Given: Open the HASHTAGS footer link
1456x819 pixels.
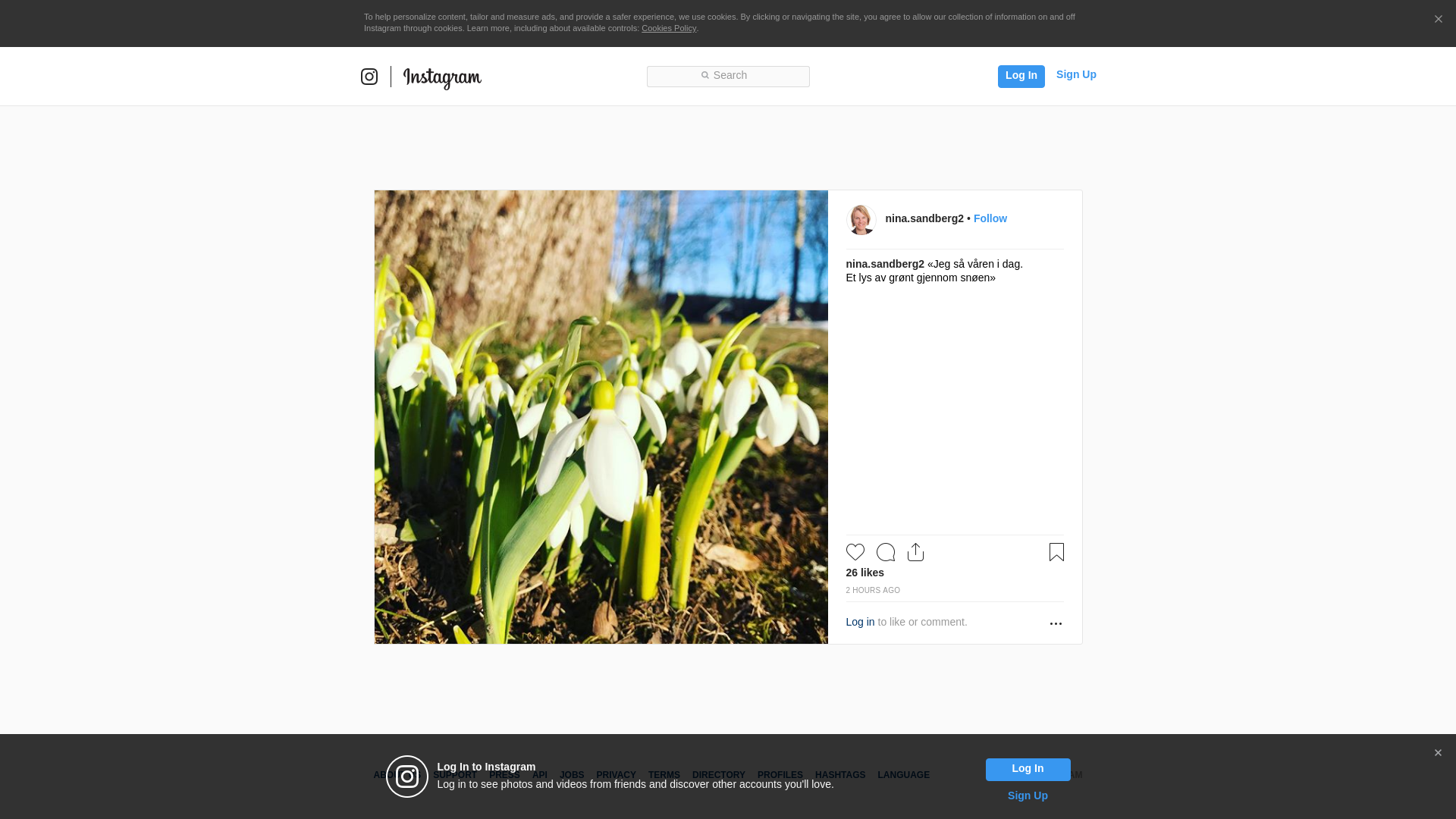Looking at the screenshot, I should coord(839,775).
